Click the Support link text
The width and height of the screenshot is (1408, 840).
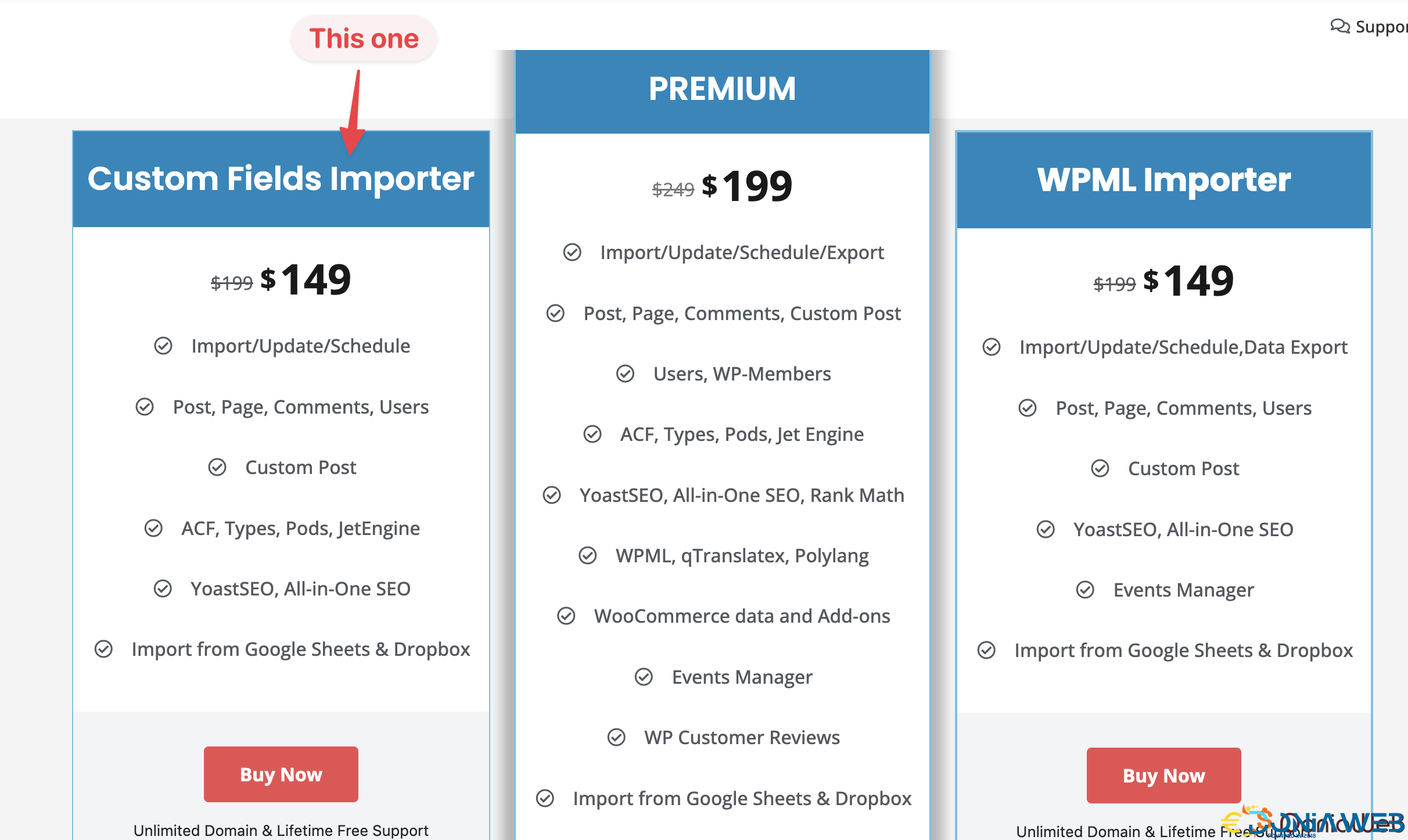[x=1381, y=27]
